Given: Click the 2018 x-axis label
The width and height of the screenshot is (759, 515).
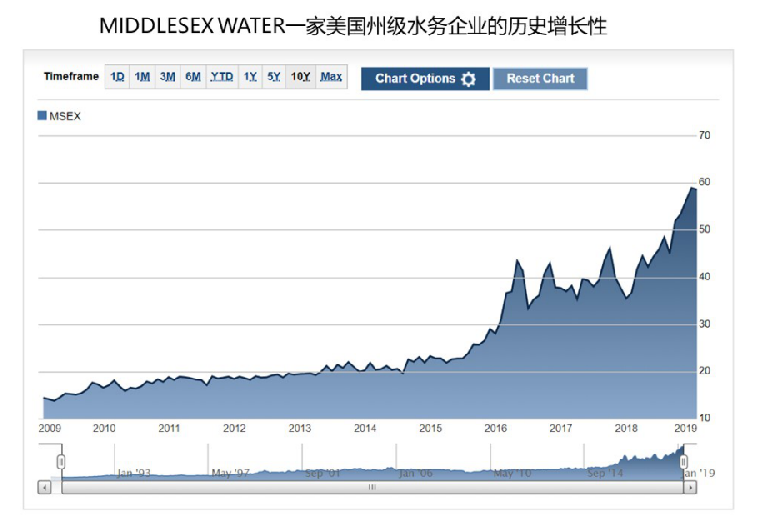Looking at the screenshot, I should click(626, 428).
